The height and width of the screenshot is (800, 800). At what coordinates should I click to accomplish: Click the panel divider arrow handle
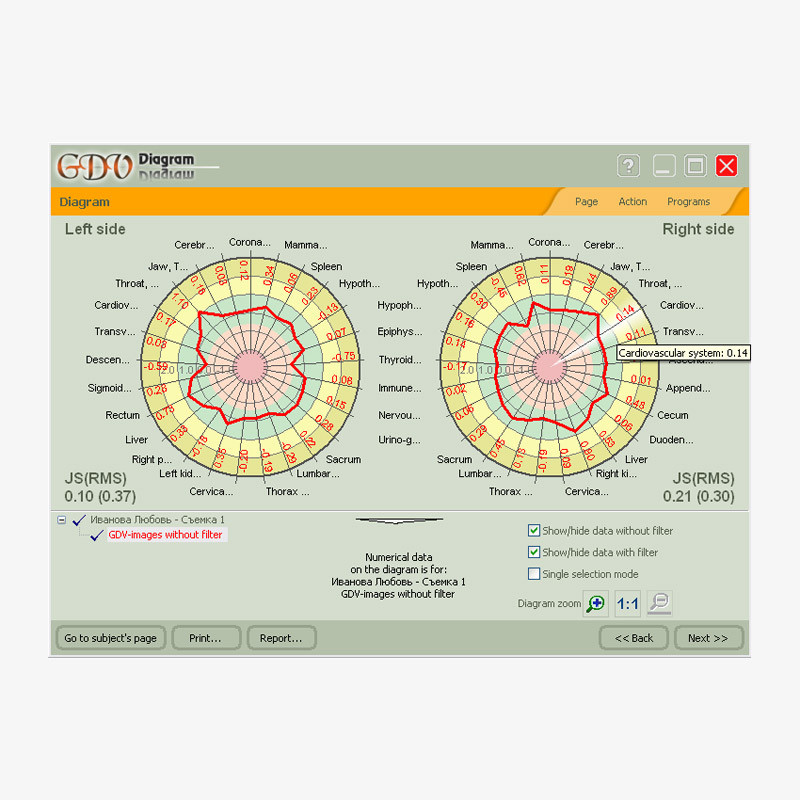point(399,520)
